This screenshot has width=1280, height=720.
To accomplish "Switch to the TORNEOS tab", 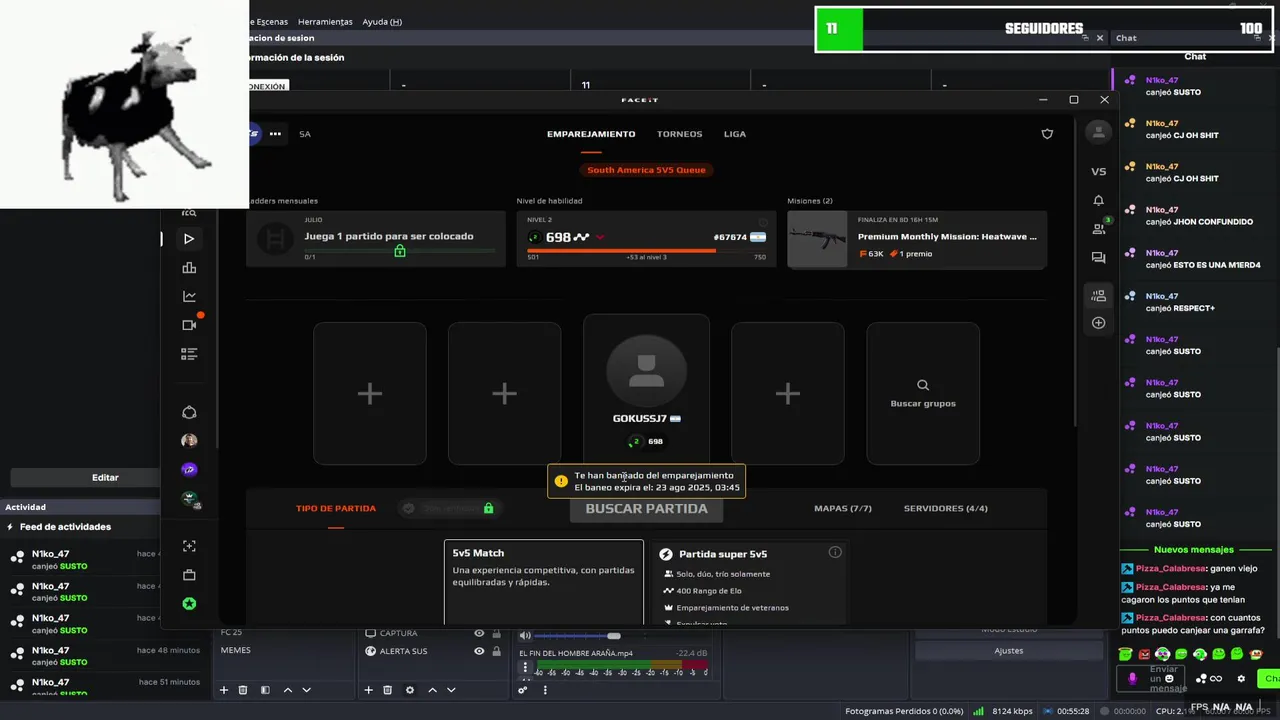I will 679,134.
